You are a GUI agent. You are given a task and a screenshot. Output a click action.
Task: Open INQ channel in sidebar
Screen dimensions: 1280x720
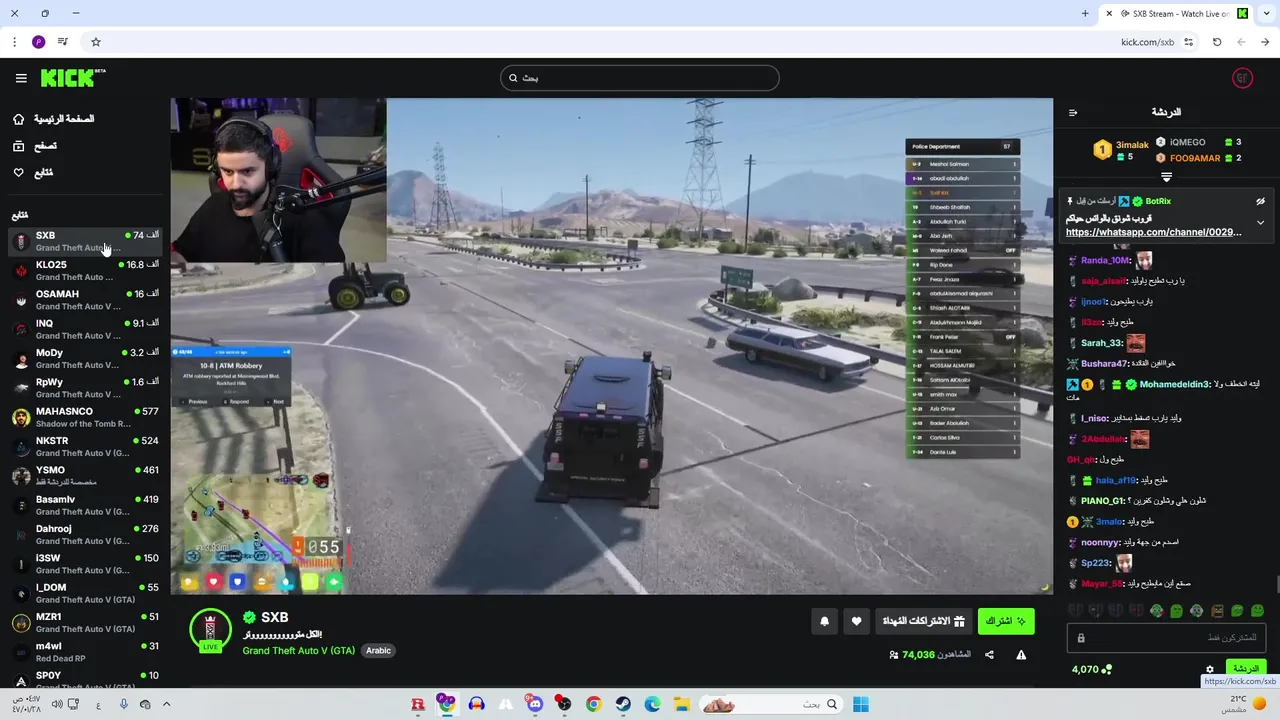pyautogui.click(x=85, y=329)
